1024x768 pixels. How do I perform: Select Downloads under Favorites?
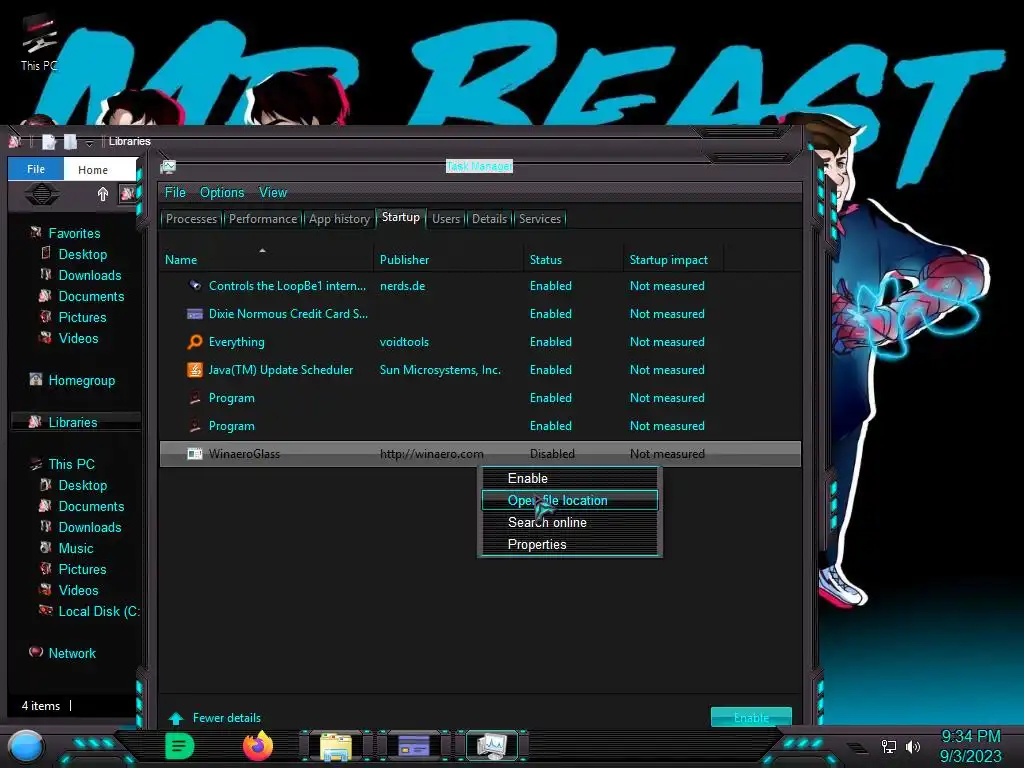click(x=89, y=275)
